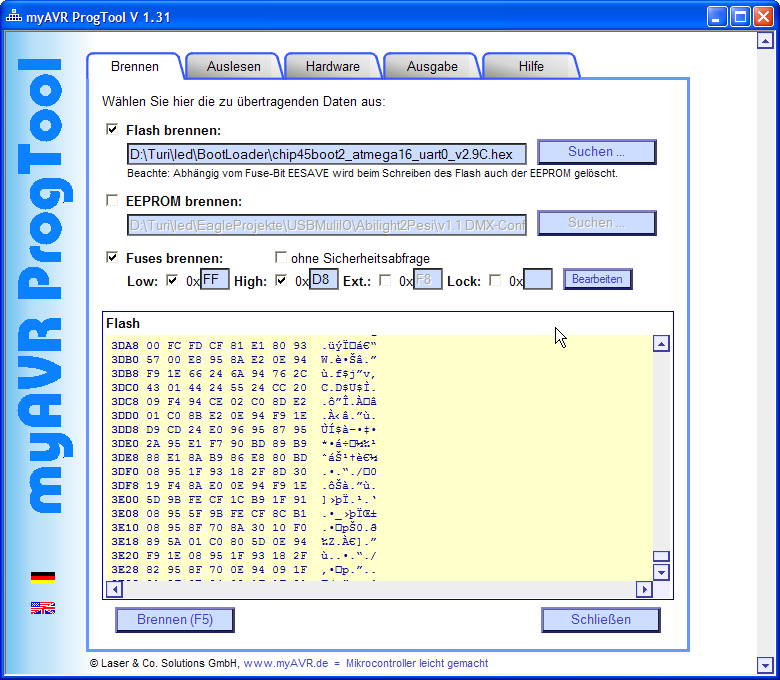Click main window scroll up arrow
780x680 pixels.
[765, 41]
